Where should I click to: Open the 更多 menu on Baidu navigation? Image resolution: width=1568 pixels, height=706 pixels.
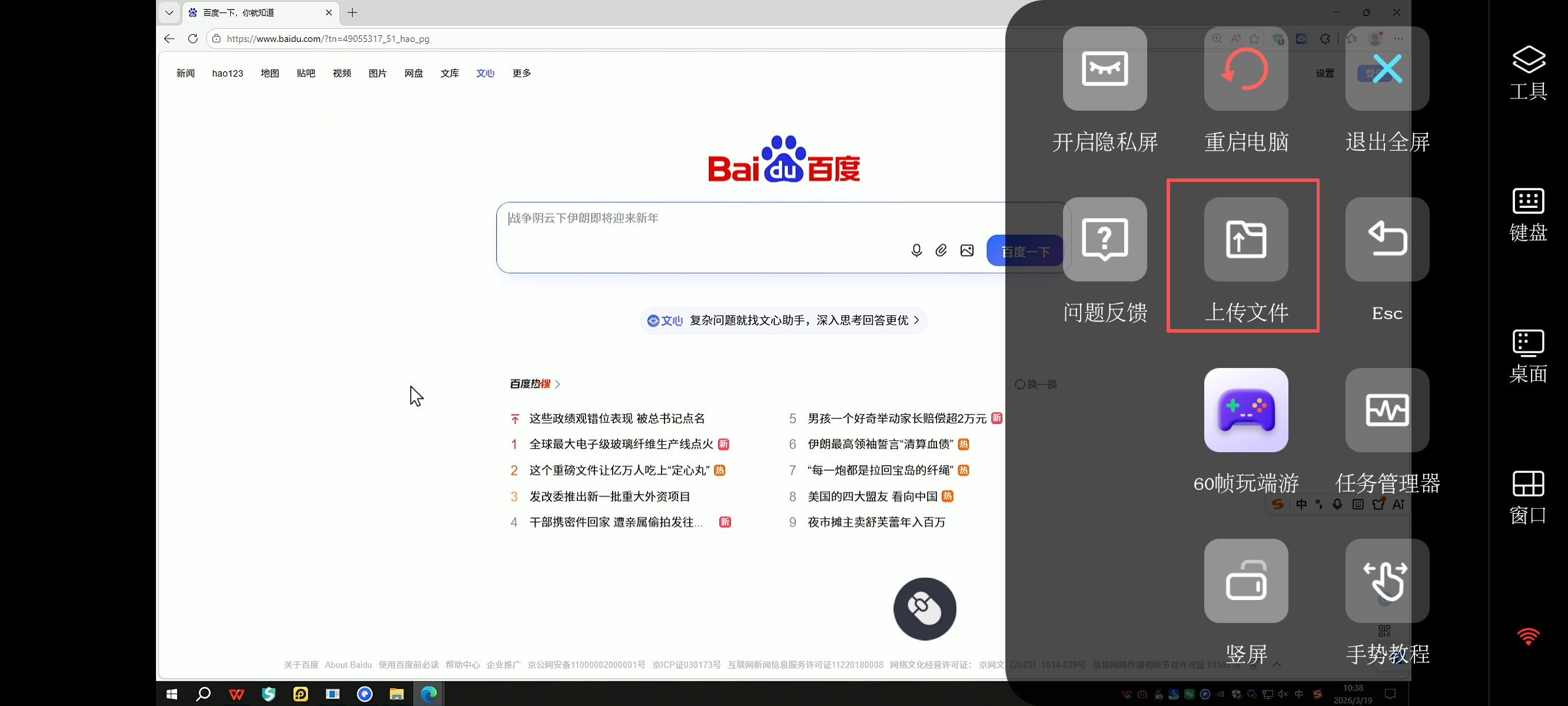[520, 73]
